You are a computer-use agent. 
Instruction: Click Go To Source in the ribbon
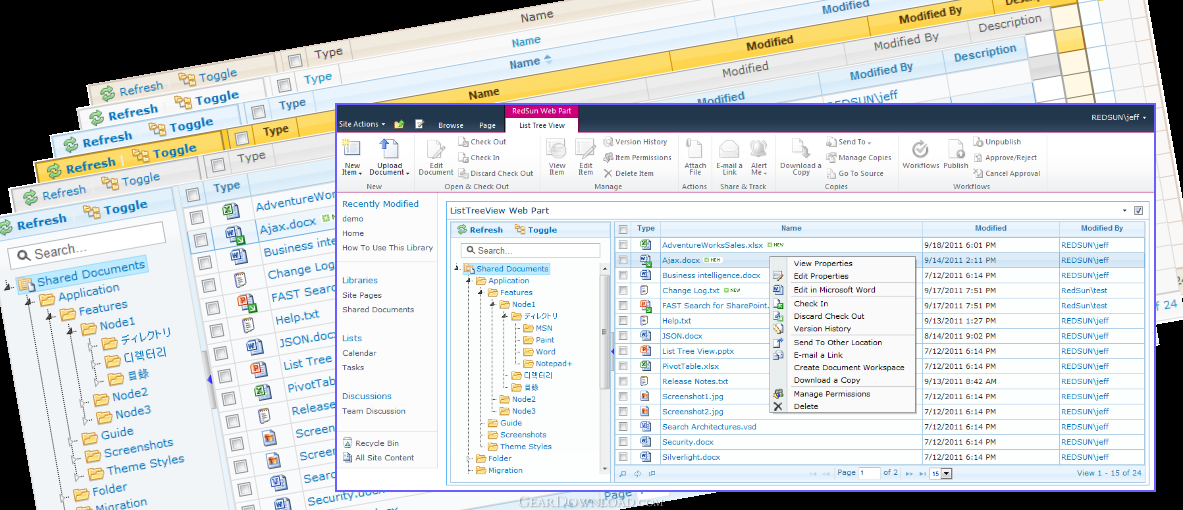pos(856,173)
